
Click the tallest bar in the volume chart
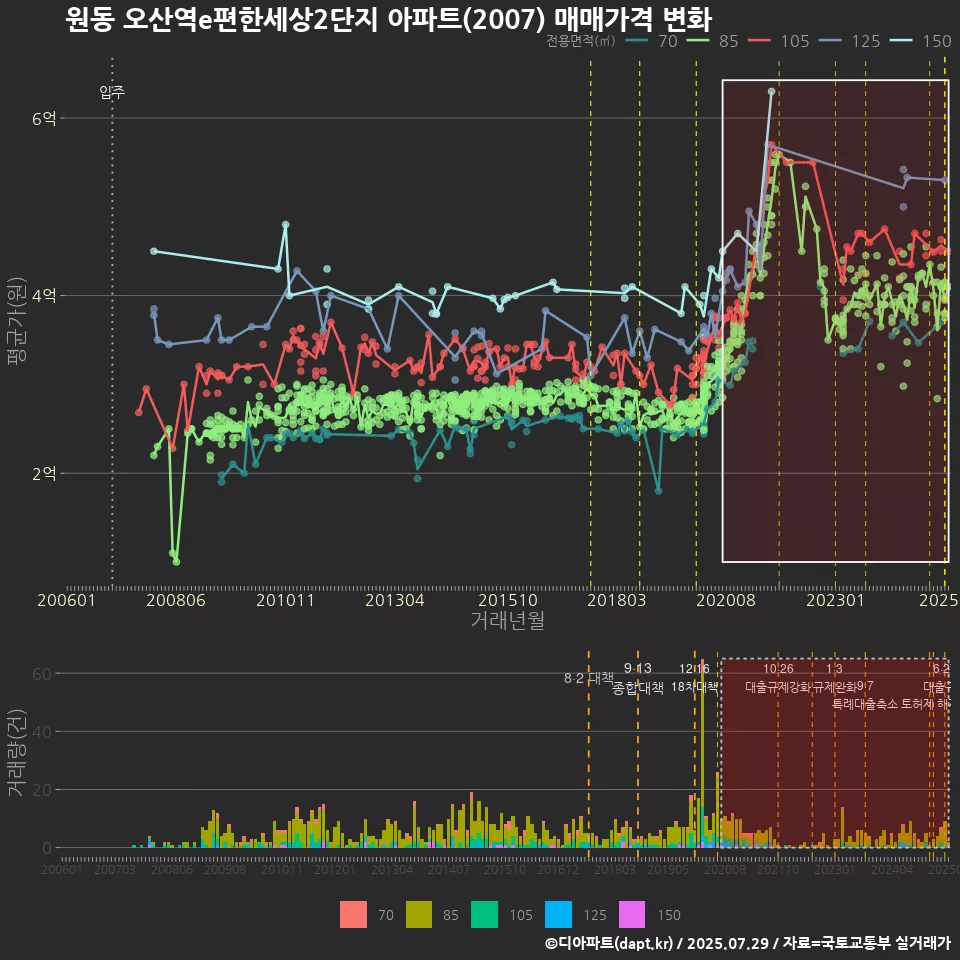click(702, 754)
